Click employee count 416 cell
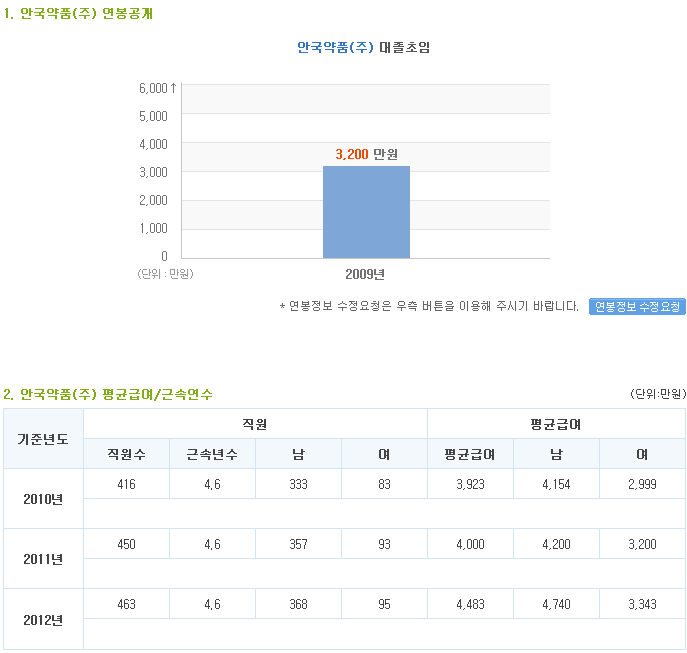Viewport: 687px width, 653px height. pyautogui.click(x=126, y=484)
